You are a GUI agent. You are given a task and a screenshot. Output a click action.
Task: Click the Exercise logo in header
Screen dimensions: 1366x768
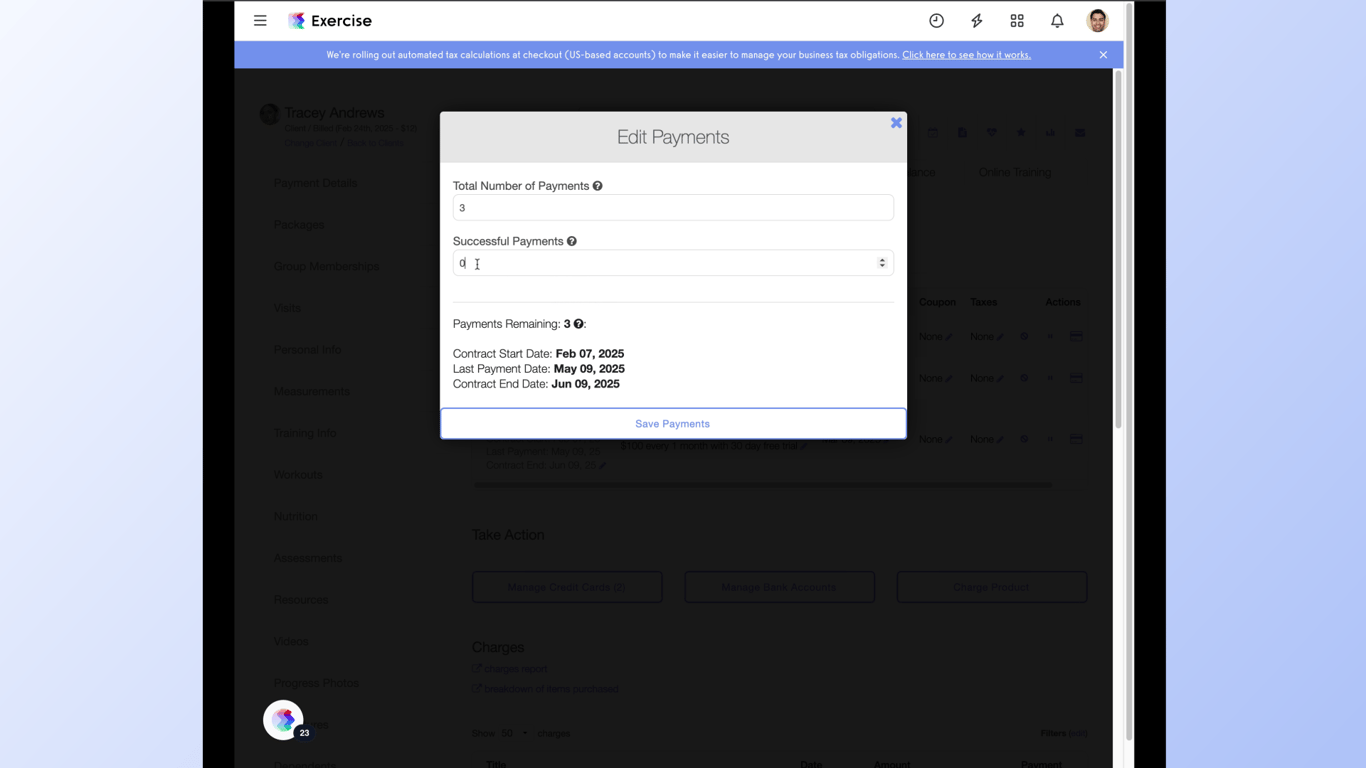click(330, 20)
